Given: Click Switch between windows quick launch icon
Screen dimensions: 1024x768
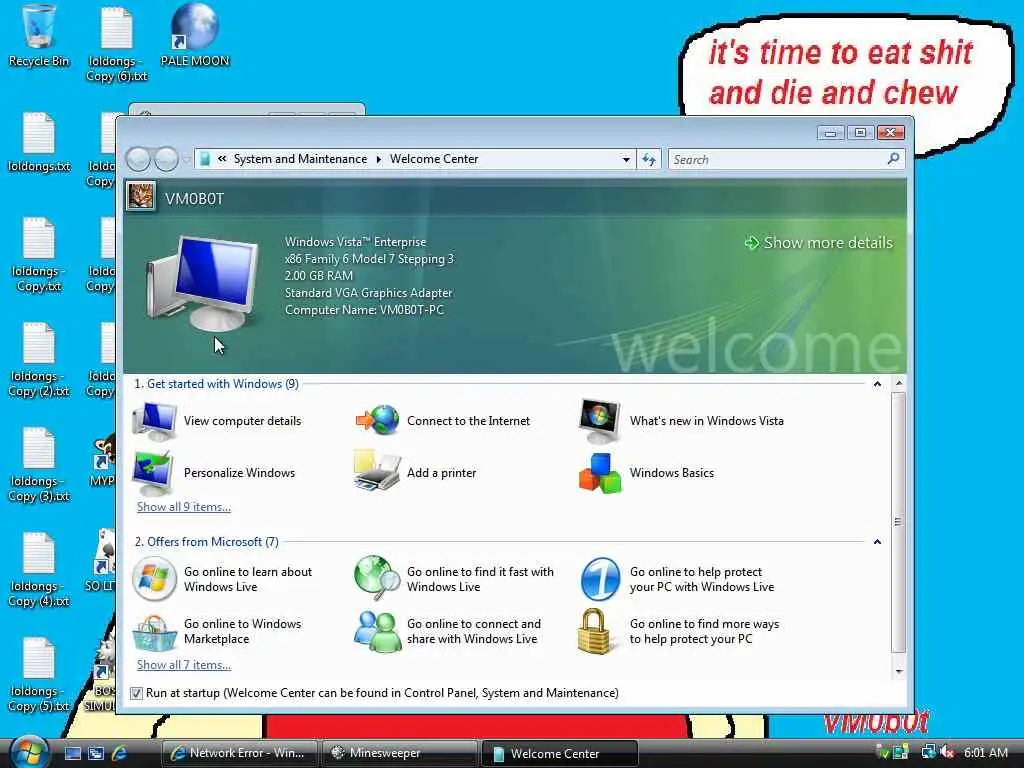Looking at the screenshot, I should pyautogui.click(x=96, y=754).
